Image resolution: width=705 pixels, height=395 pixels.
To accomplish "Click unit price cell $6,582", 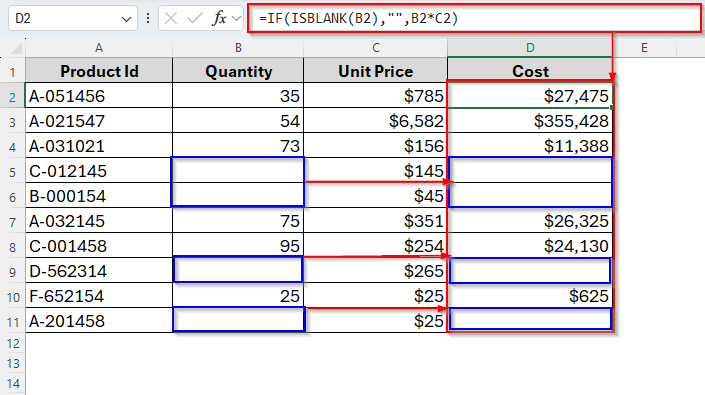I will [375, 121].
